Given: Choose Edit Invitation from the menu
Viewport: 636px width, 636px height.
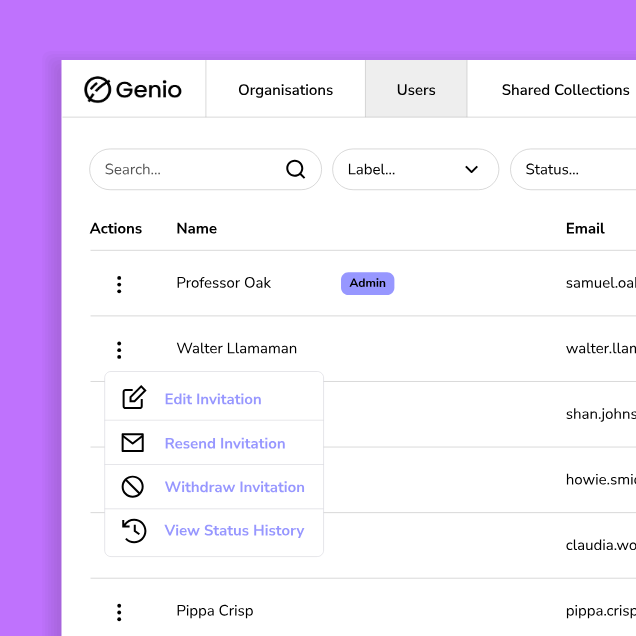Looking at the screenshot, I should [213, 399].
